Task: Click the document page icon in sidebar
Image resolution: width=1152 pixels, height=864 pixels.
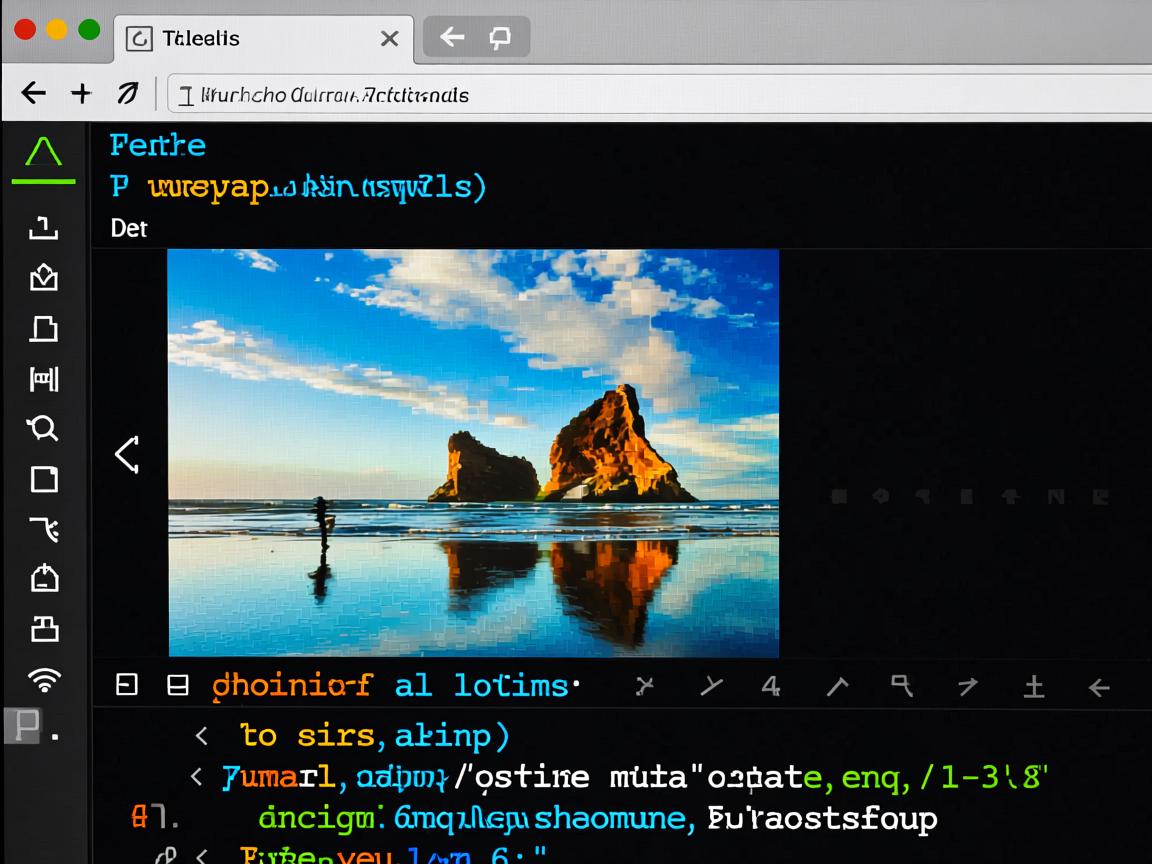Action: click(x=43, y=328)
